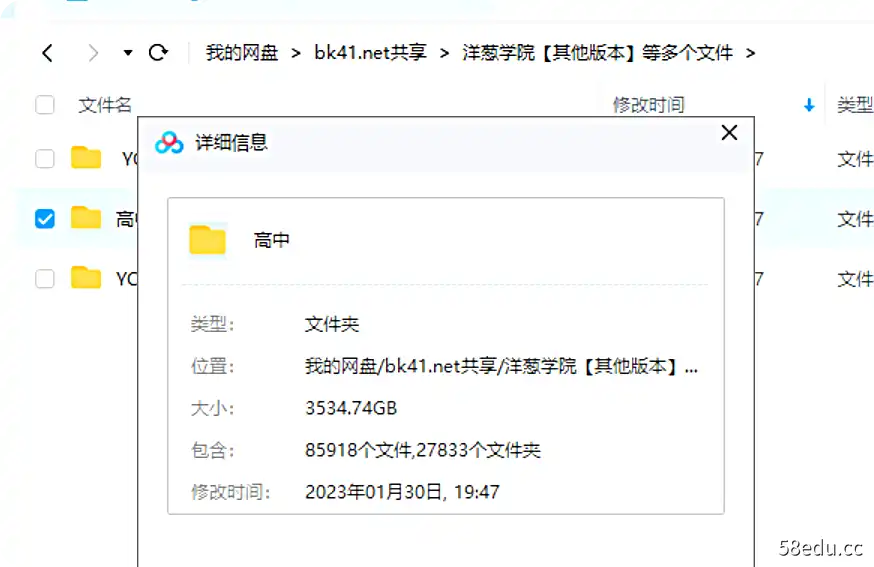Select the date 2023年01月30日, 19:47
Viewport: 874px width, 567px height.
point(402,492)
